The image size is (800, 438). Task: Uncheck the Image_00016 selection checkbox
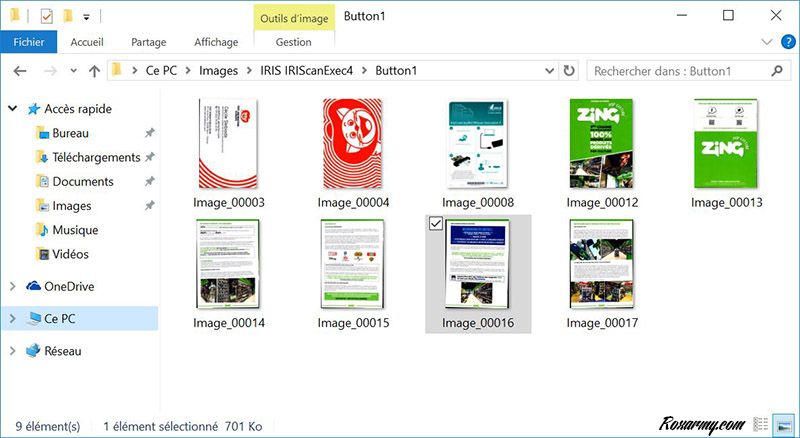[435, 225]
